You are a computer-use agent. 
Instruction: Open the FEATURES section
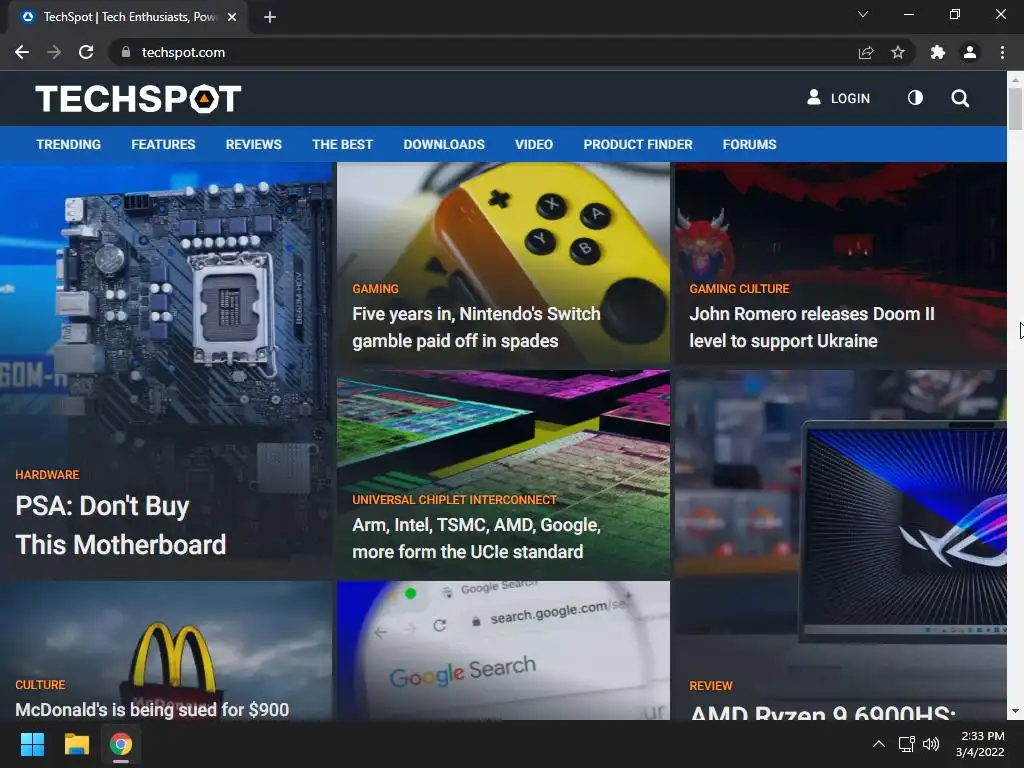[x=163, y=144]
